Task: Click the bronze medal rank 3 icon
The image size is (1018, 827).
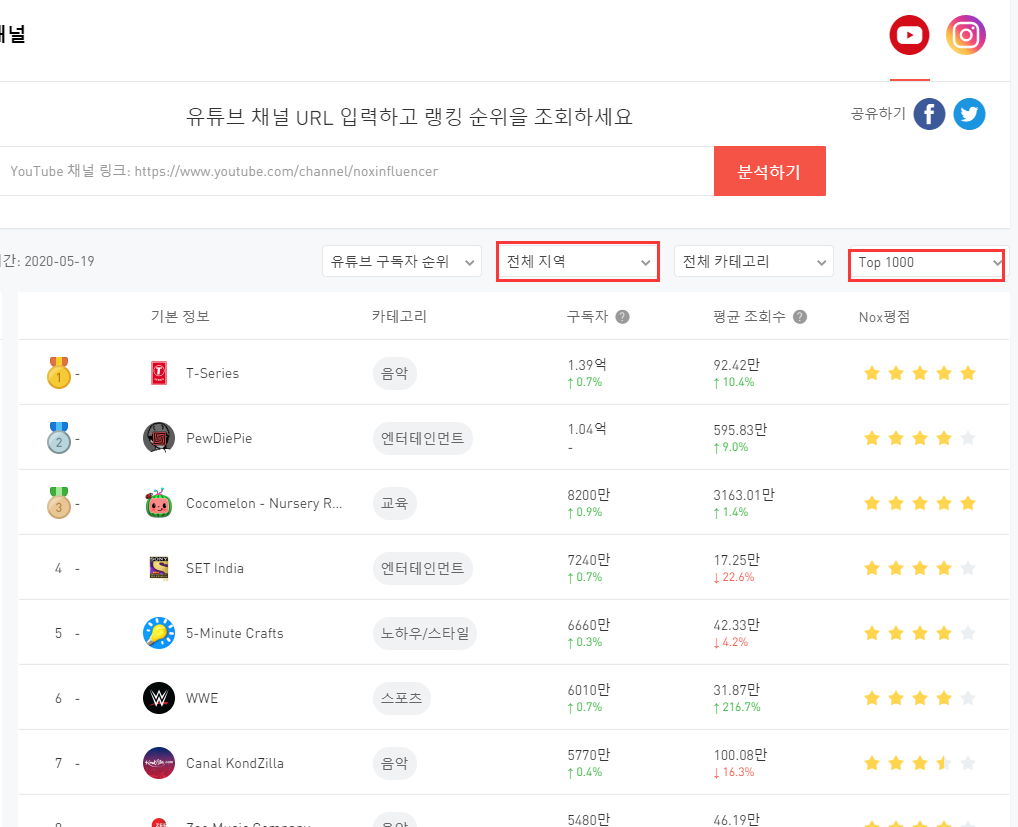Action: (x=58, y=503)
